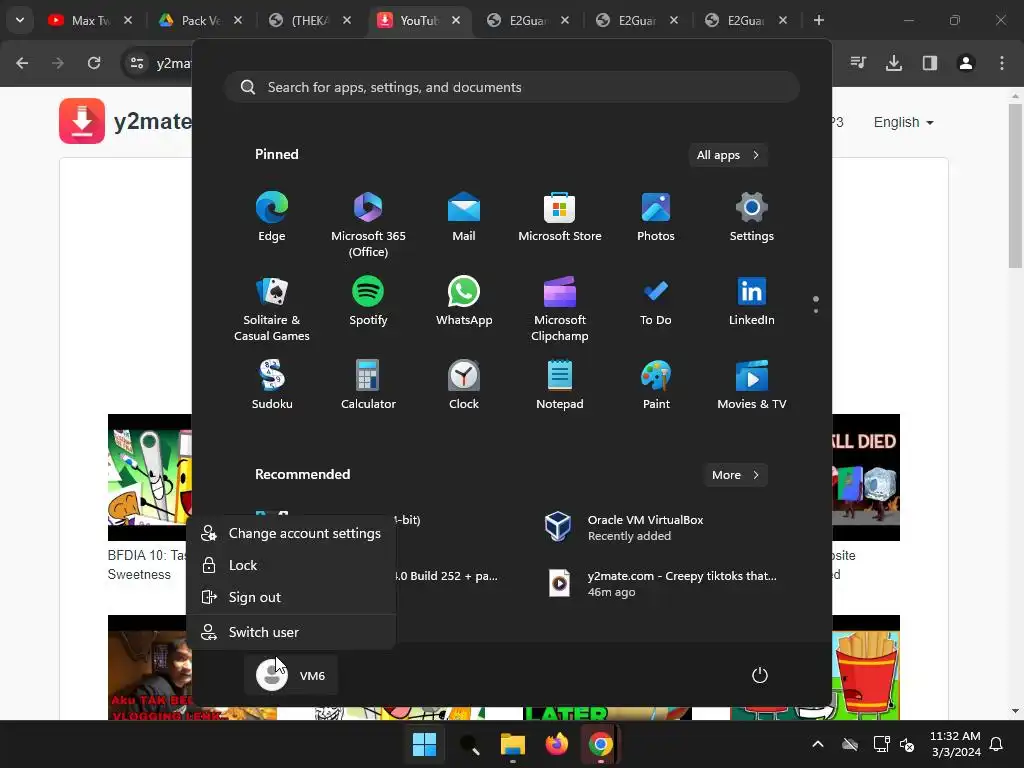The width and height of the screenshot is (1024, 768).
Task: Launch LinkedIn from pinned apps
Action: point(752,302)
